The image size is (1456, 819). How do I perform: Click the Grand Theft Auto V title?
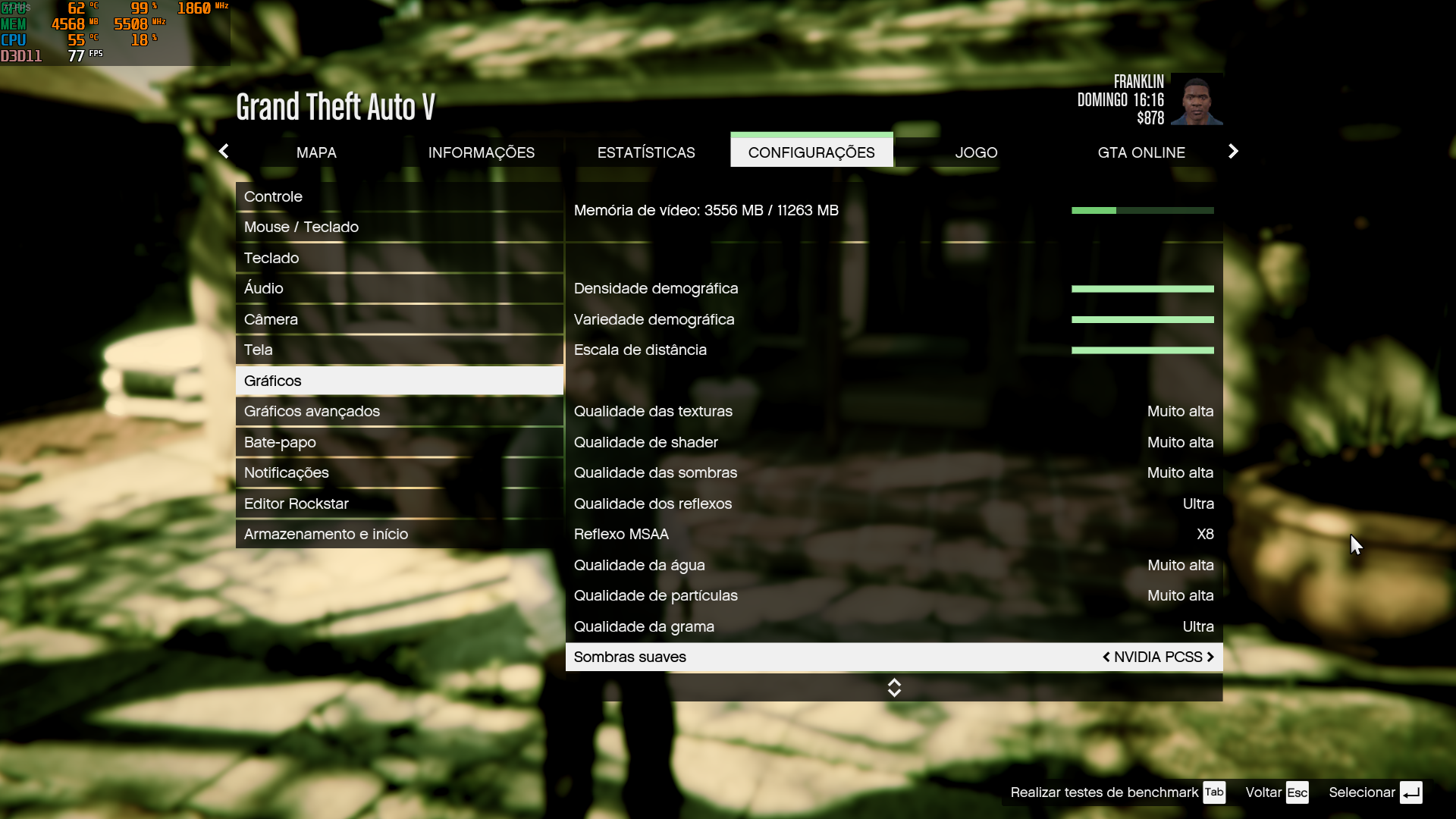pos(335,107)
